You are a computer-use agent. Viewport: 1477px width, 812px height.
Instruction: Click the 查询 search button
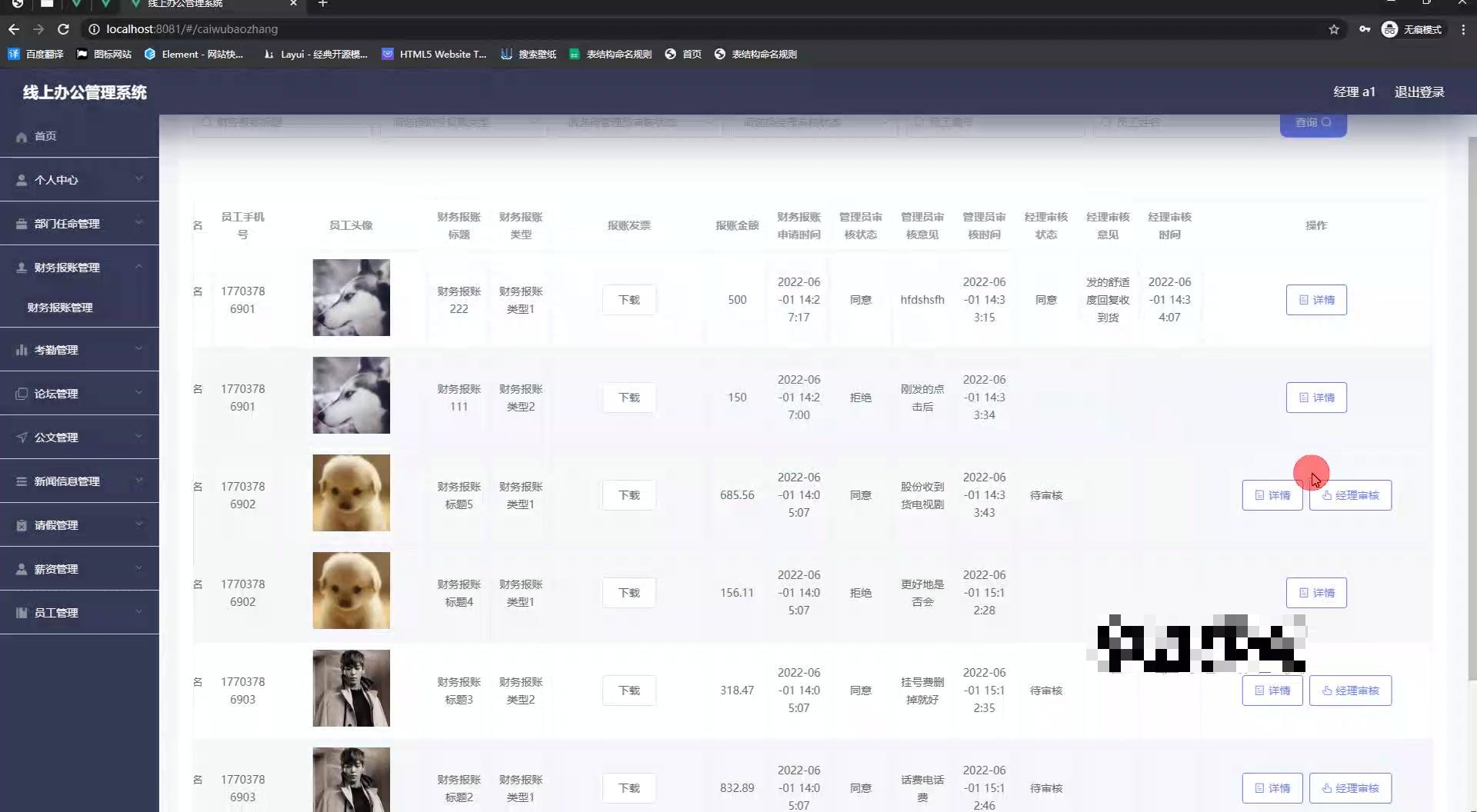1313,123
